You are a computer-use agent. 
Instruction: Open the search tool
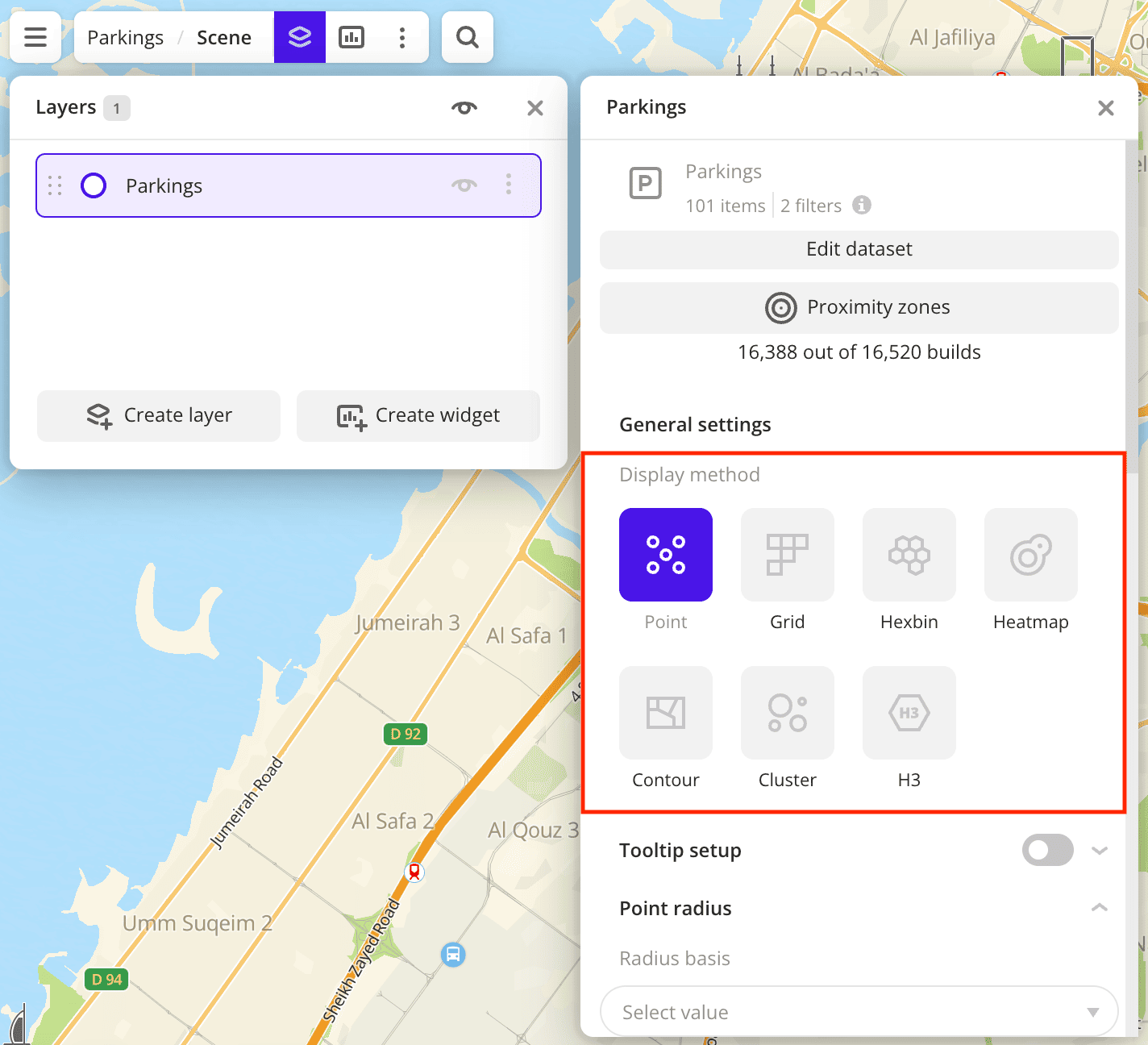click(x=468, y=37)
